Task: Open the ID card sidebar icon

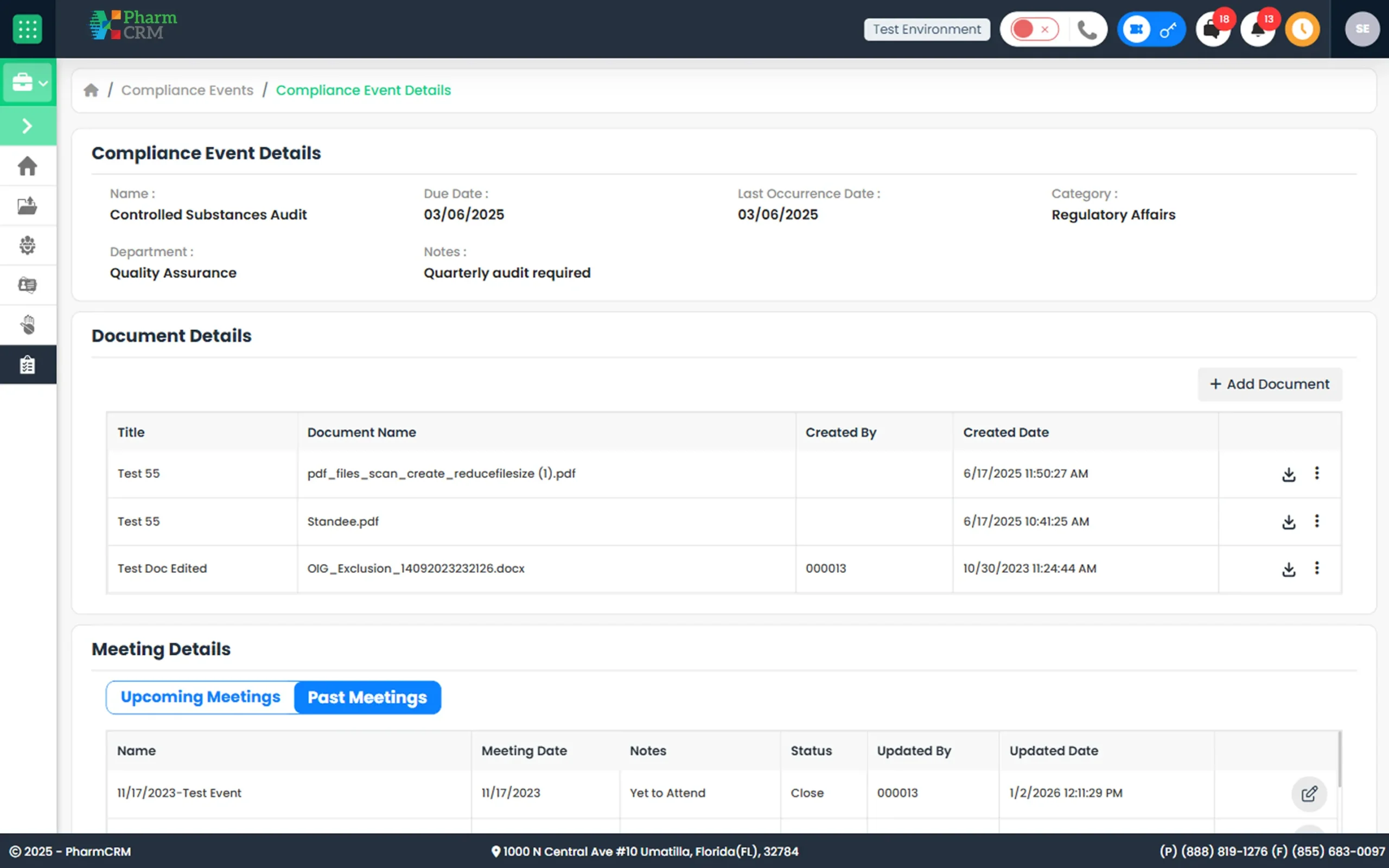Action: pos(28,285)
